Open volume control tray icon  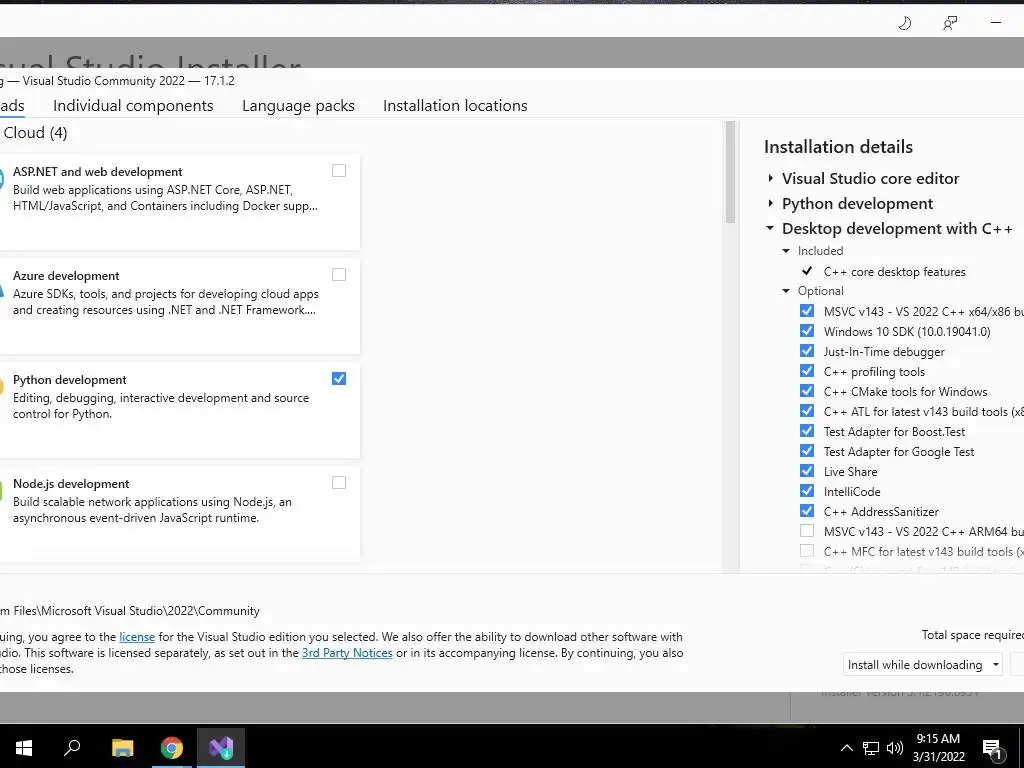pos(895,748)
